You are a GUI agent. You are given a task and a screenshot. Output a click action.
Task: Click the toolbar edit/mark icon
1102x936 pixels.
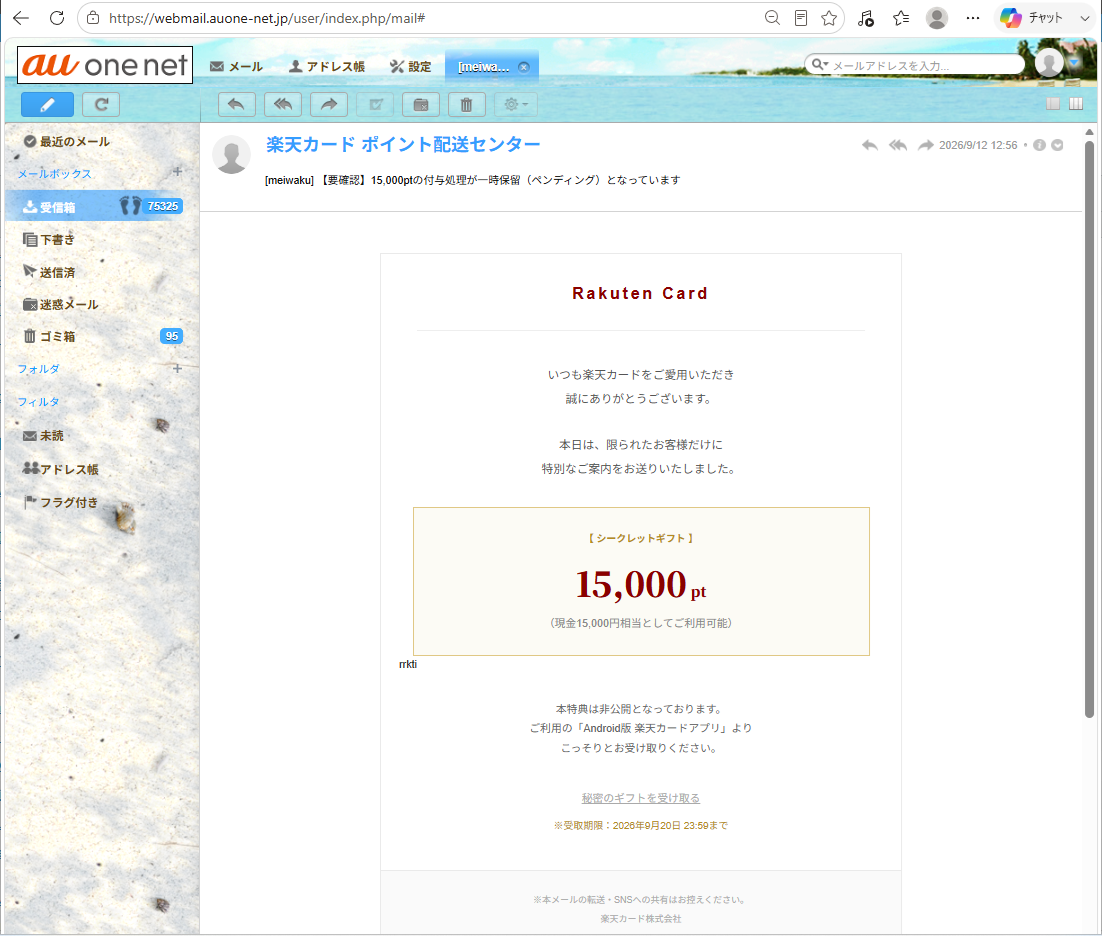tap(375, 105)
